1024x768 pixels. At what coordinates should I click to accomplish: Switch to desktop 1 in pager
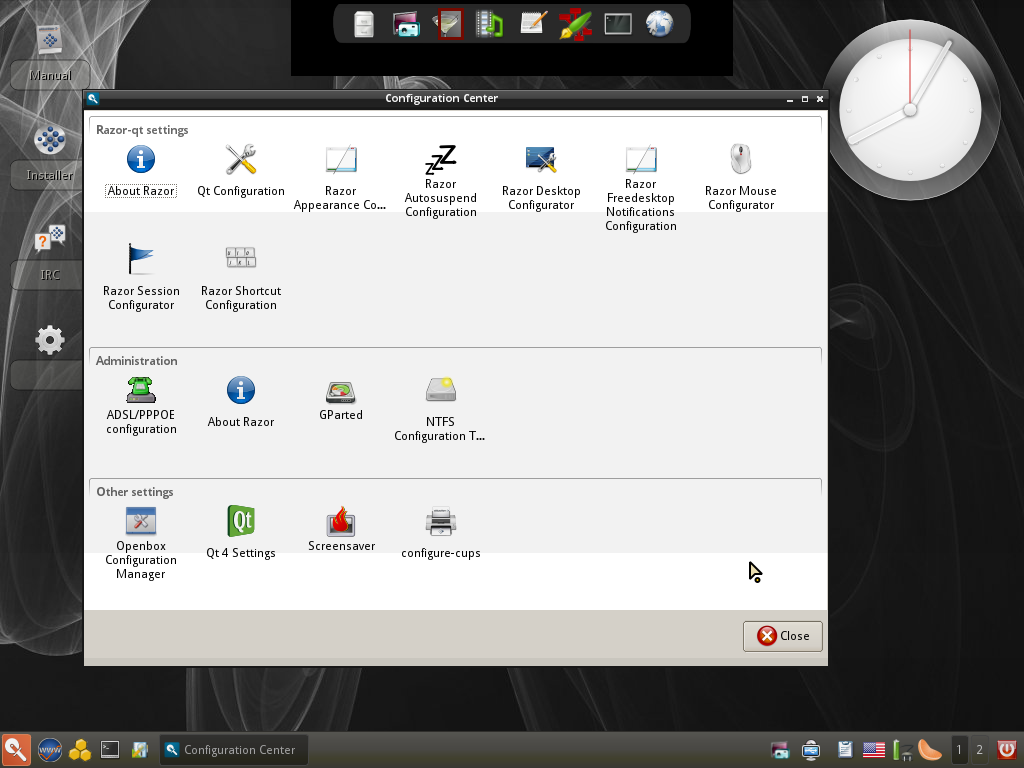959,750
